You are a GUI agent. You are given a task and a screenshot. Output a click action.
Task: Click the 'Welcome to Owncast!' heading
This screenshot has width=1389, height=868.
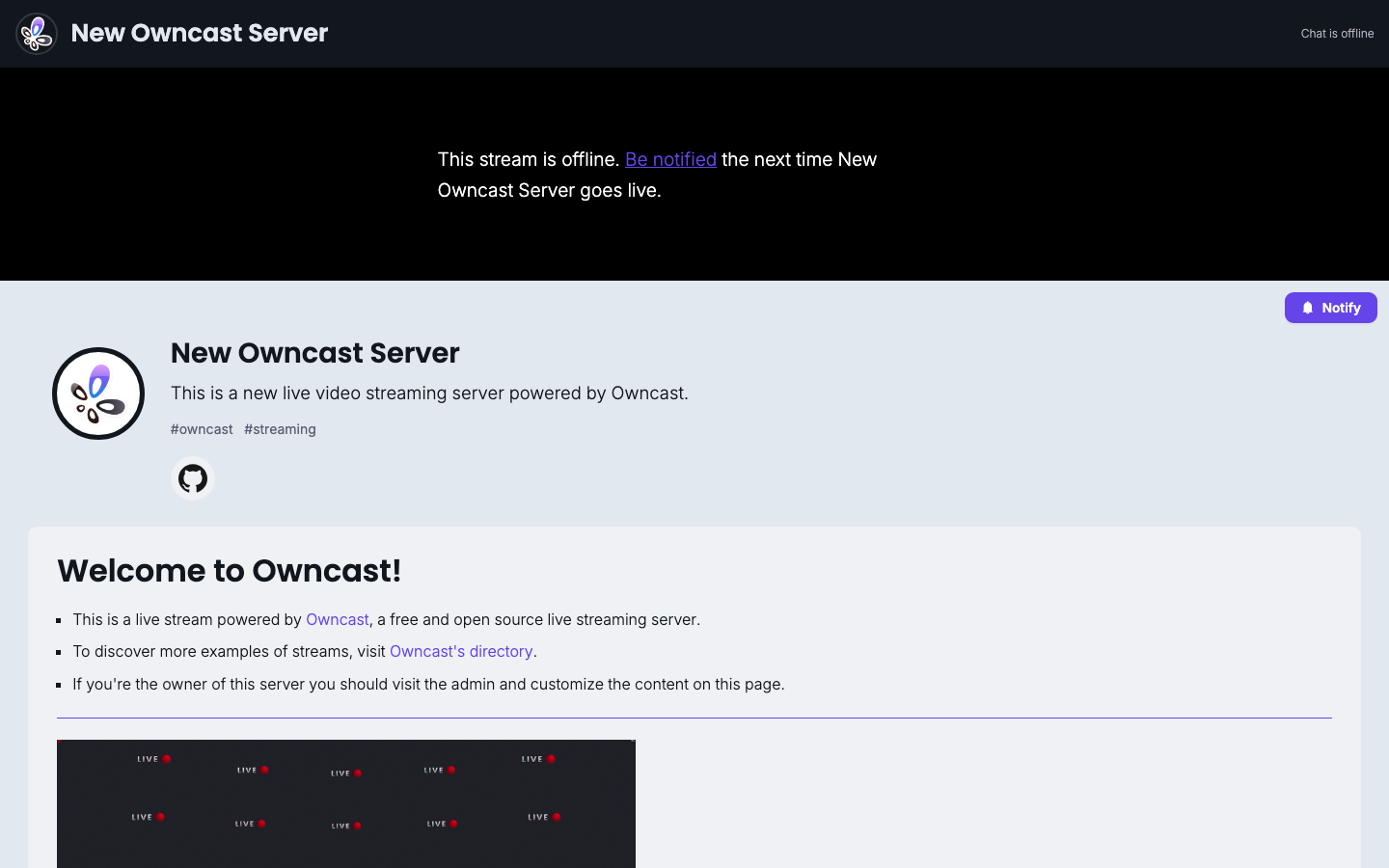coord(230,571)
